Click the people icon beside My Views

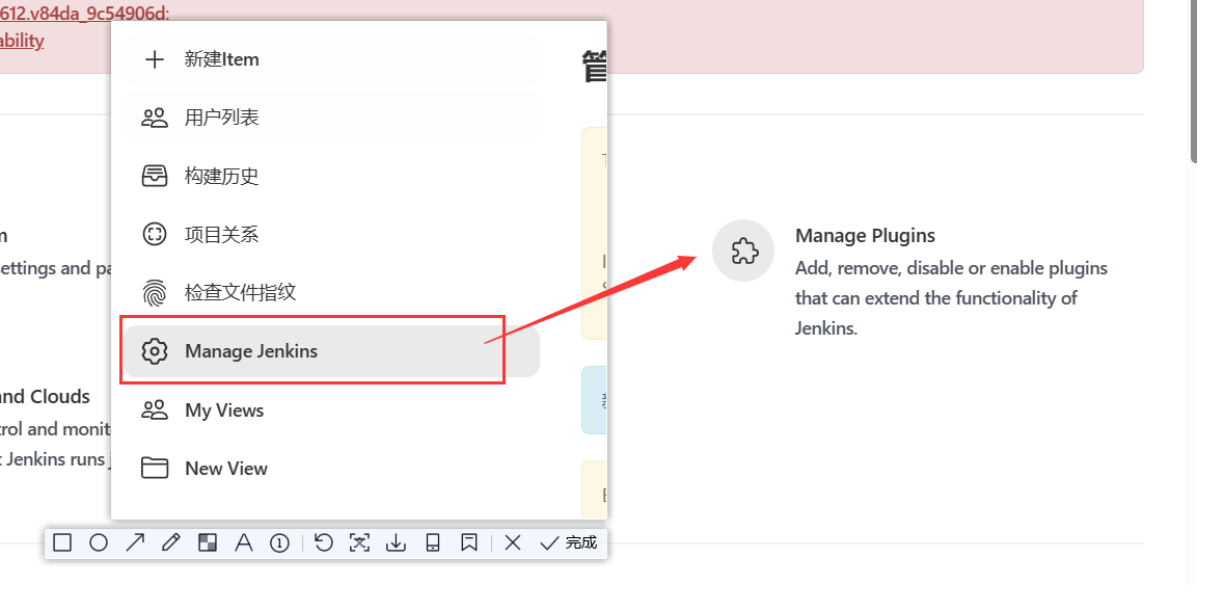(x=154, y=410)
